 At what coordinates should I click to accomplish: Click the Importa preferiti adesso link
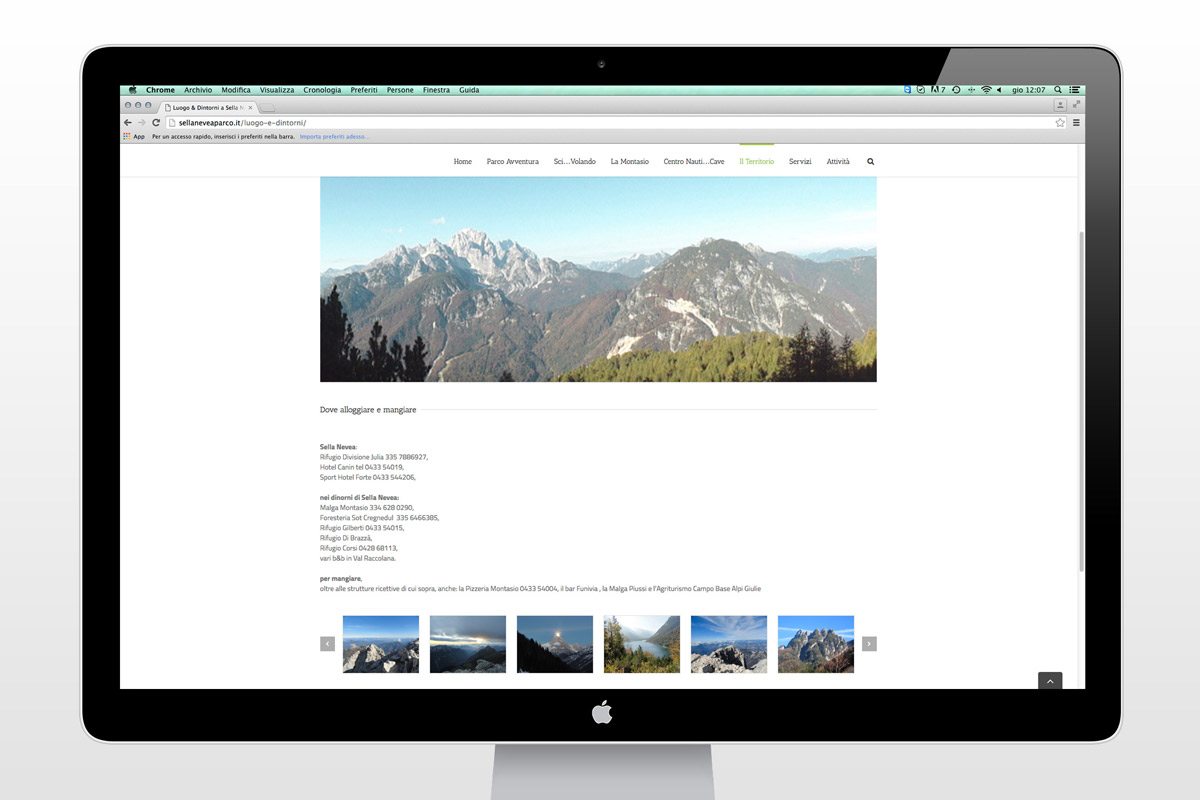pyautogui.click(x=334, y=136)
